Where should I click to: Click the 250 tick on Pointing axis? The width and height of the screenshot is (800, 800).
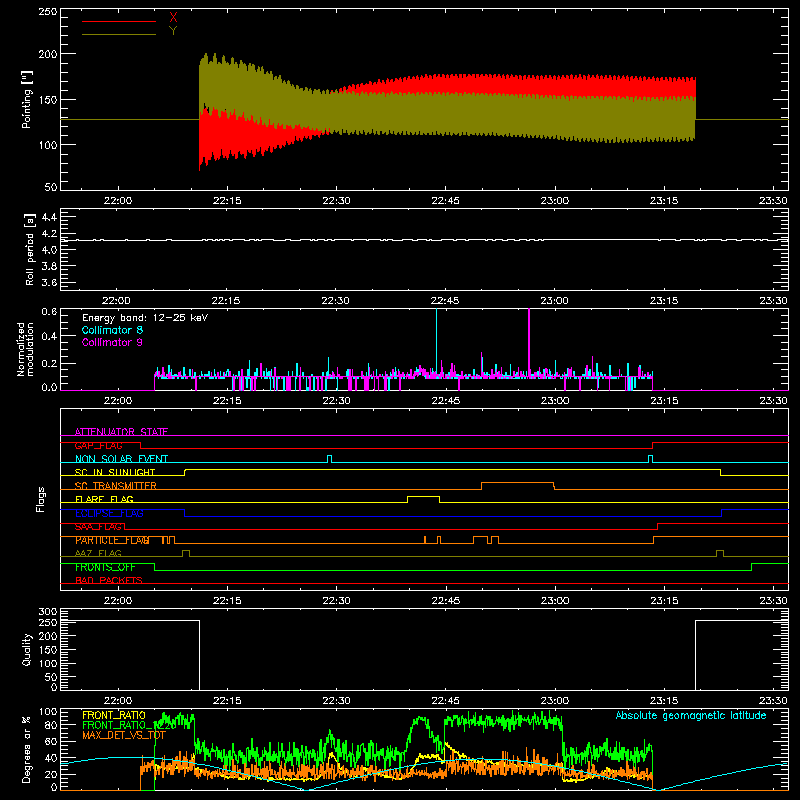[x=47, y=12]
